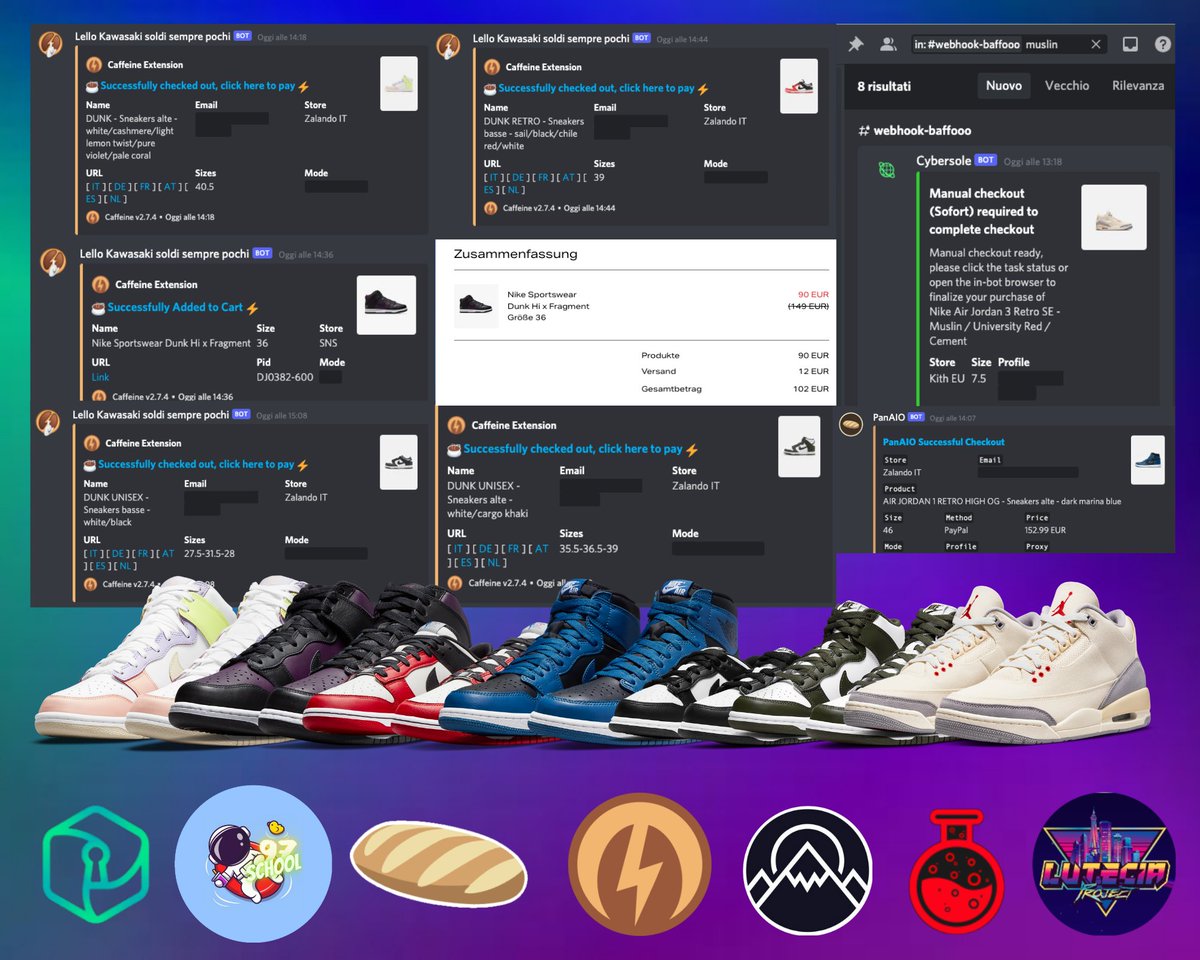Open pay link in 14:18 DUNK cashmere embed

(x=198, y=86)
